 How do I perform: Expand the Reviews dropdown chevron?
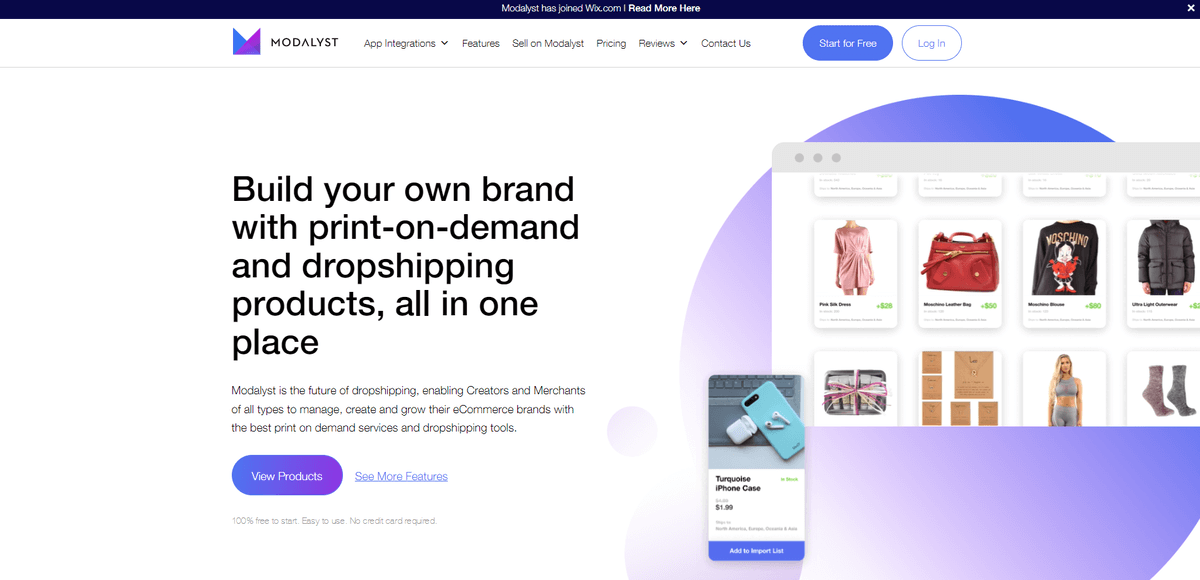(x=683, y=43)
